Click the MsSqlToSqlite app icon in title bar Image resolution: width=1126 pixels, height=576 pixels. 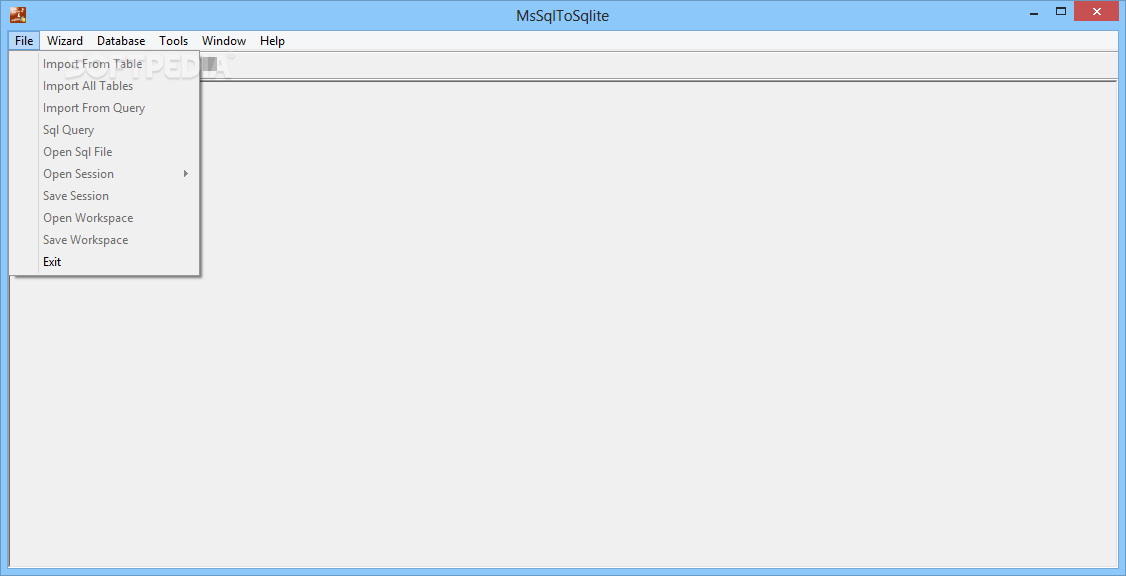point(18,14)
